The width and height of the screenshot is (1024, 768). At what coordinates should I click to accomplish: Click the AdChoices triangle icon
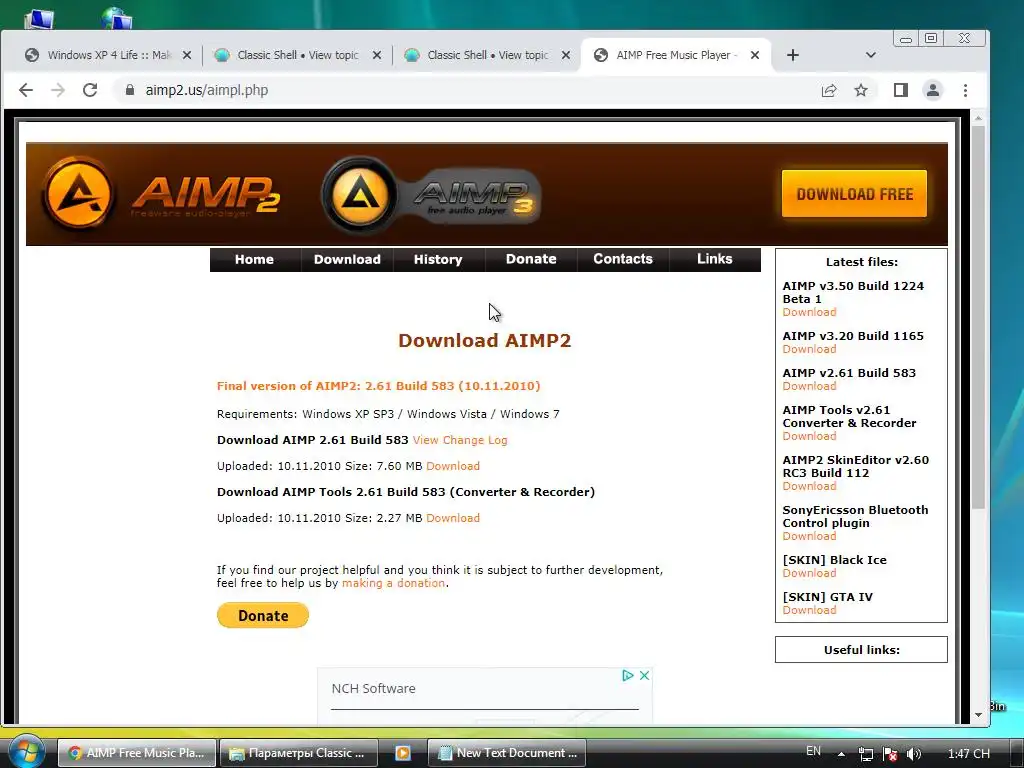coord(627,675)
